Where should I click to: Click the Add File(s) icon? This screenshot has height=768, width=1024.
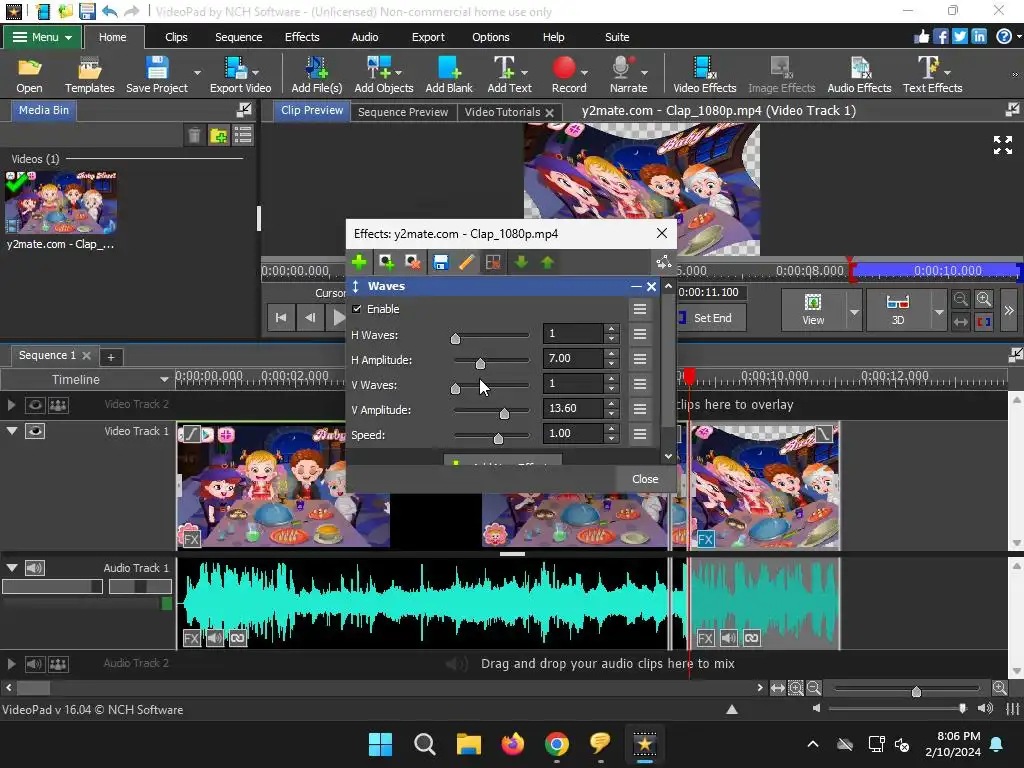[x=317, y=74]
